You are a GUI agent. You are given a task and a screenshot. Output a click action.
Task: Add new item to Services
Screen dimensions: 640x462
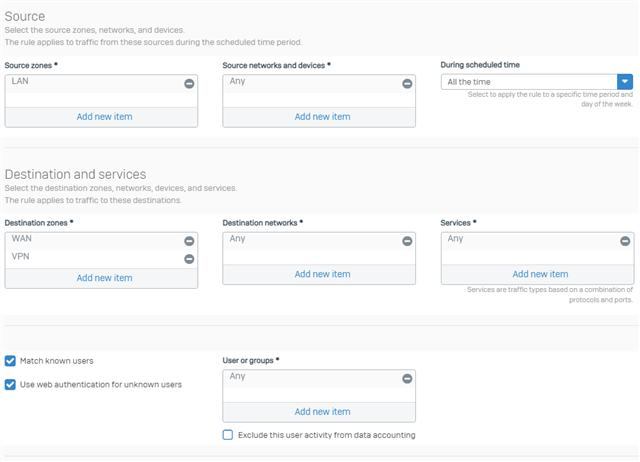click(x=540, y=274)
